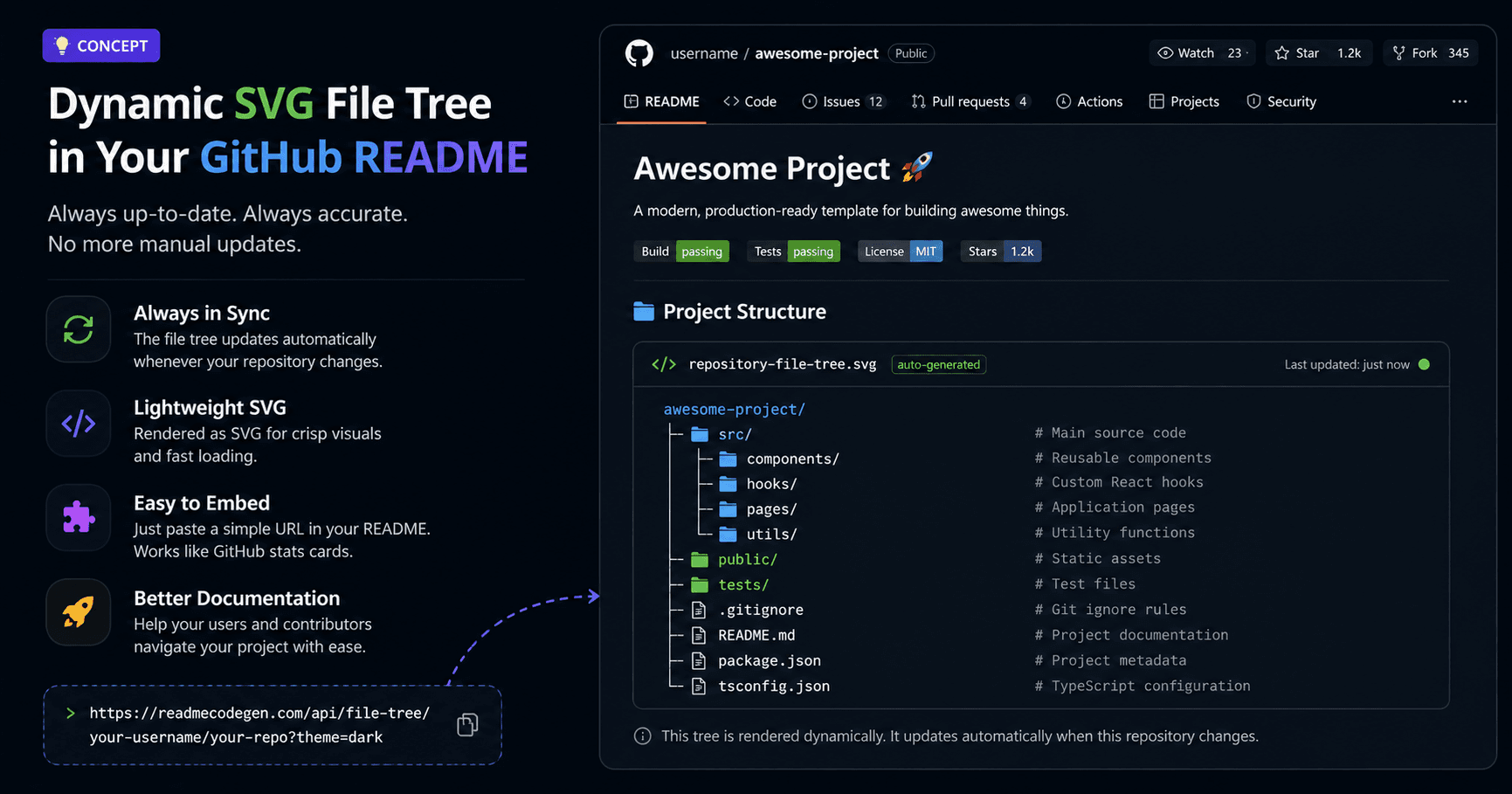This screenshot has width=1512, height=794.
Task: Open the Projects tab
Action: pyautogui.click(x=1184, y=101)
